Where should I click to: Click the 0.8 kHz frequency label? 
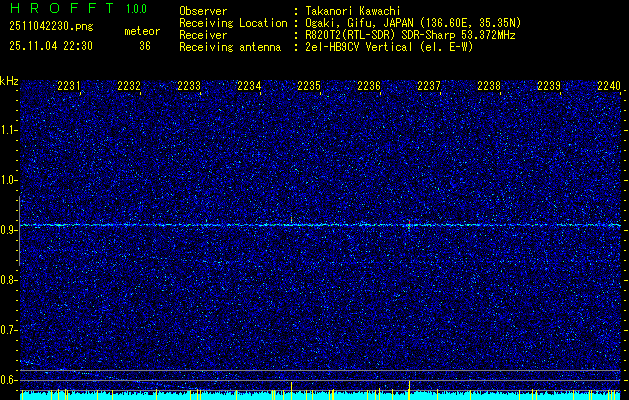click(x=8, y=280)
